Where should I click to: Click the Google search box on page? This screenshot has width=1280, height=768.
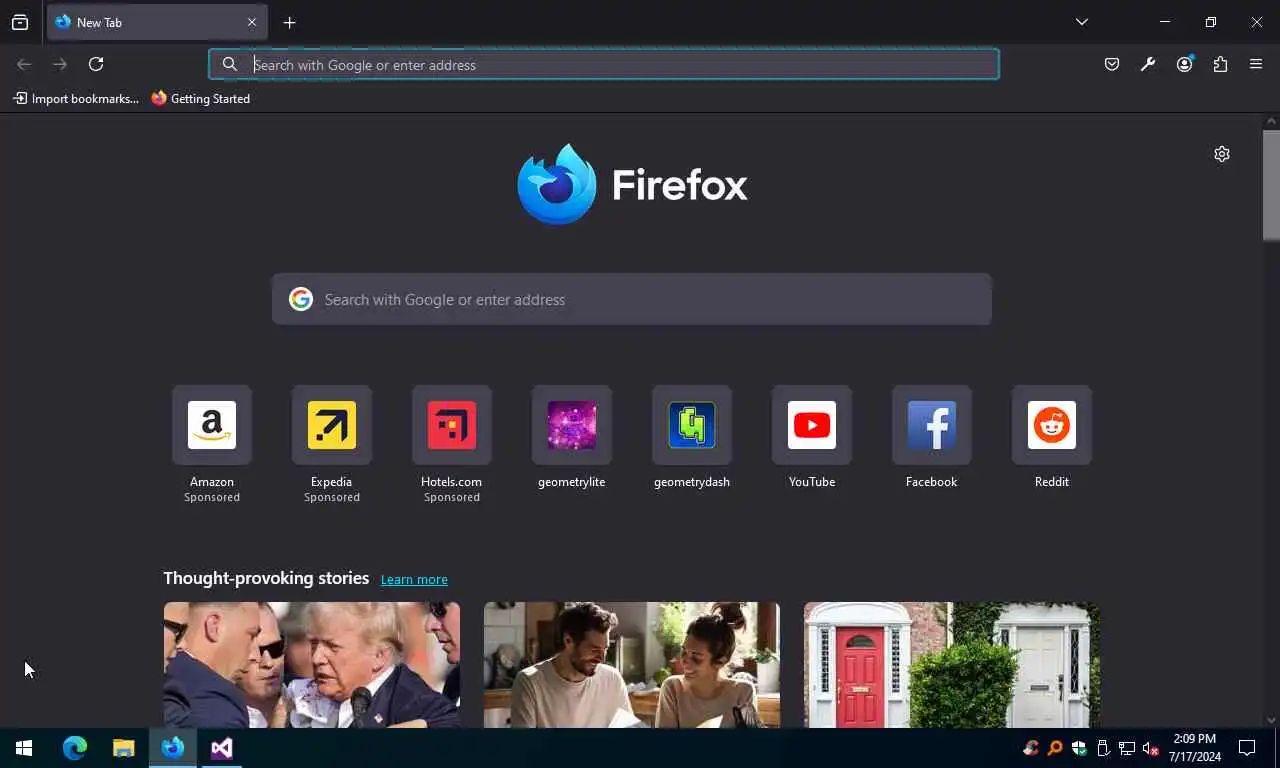[x=632, y=299]
